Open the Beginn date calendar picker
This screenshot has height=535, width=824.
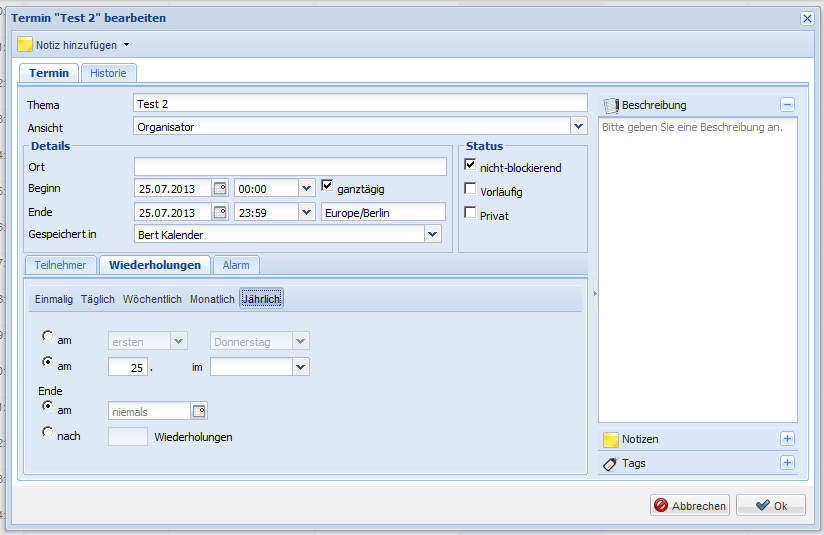click(x=220, y=188)
